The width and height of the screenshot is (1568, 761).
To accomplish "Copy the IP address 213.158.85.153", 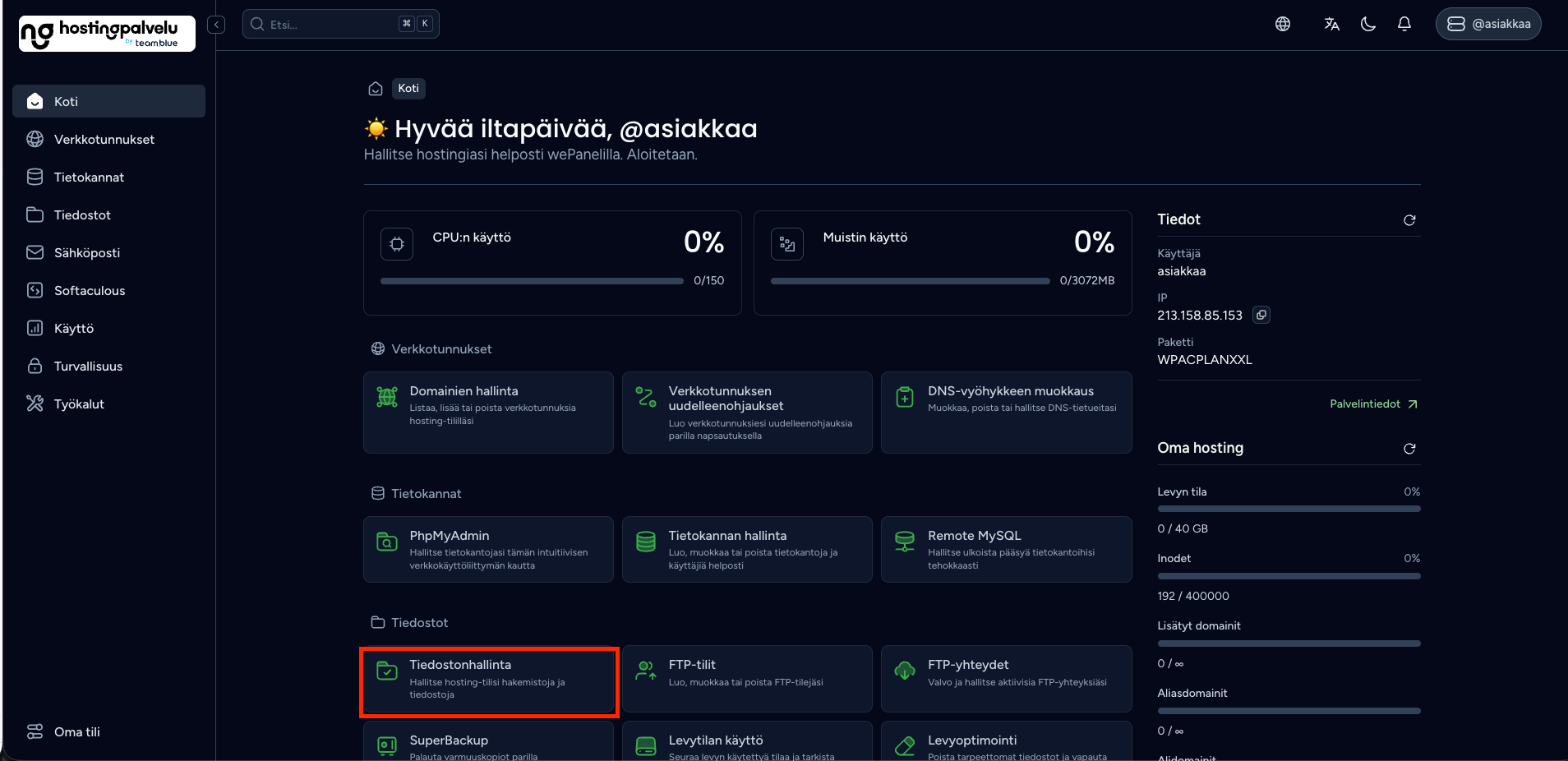I will 1261,315.
